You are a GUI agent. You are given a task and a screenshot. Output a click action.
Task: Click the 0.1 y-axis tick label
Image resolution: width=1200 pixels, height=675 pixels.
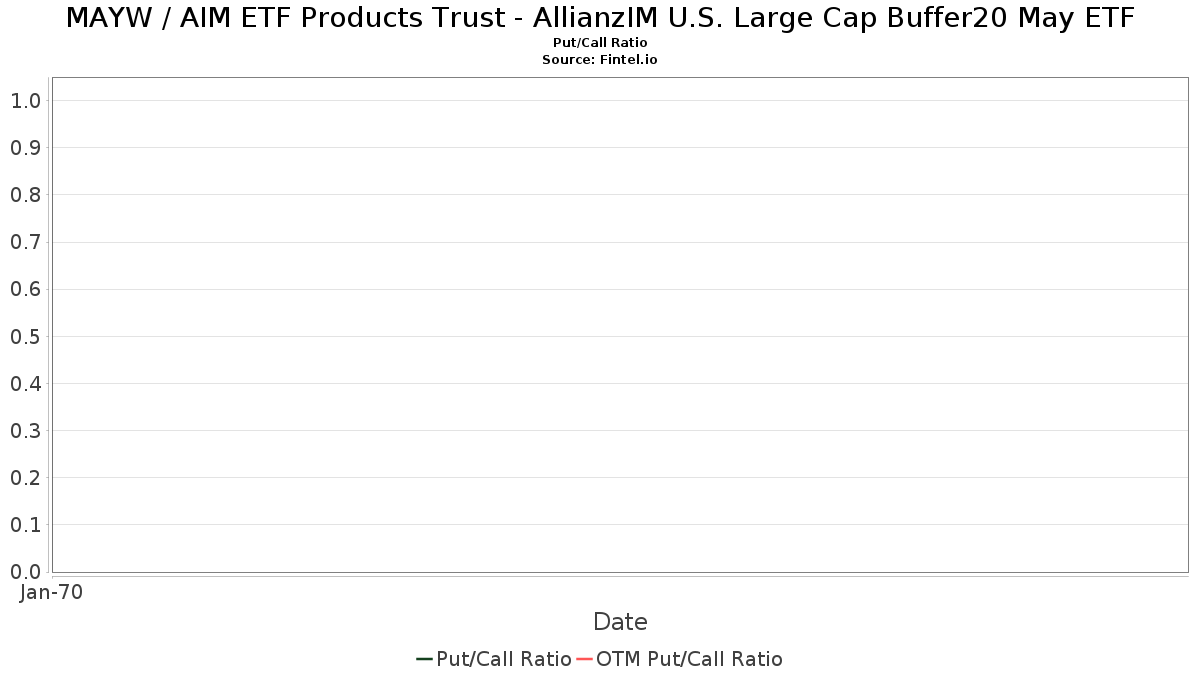[26, 525]
